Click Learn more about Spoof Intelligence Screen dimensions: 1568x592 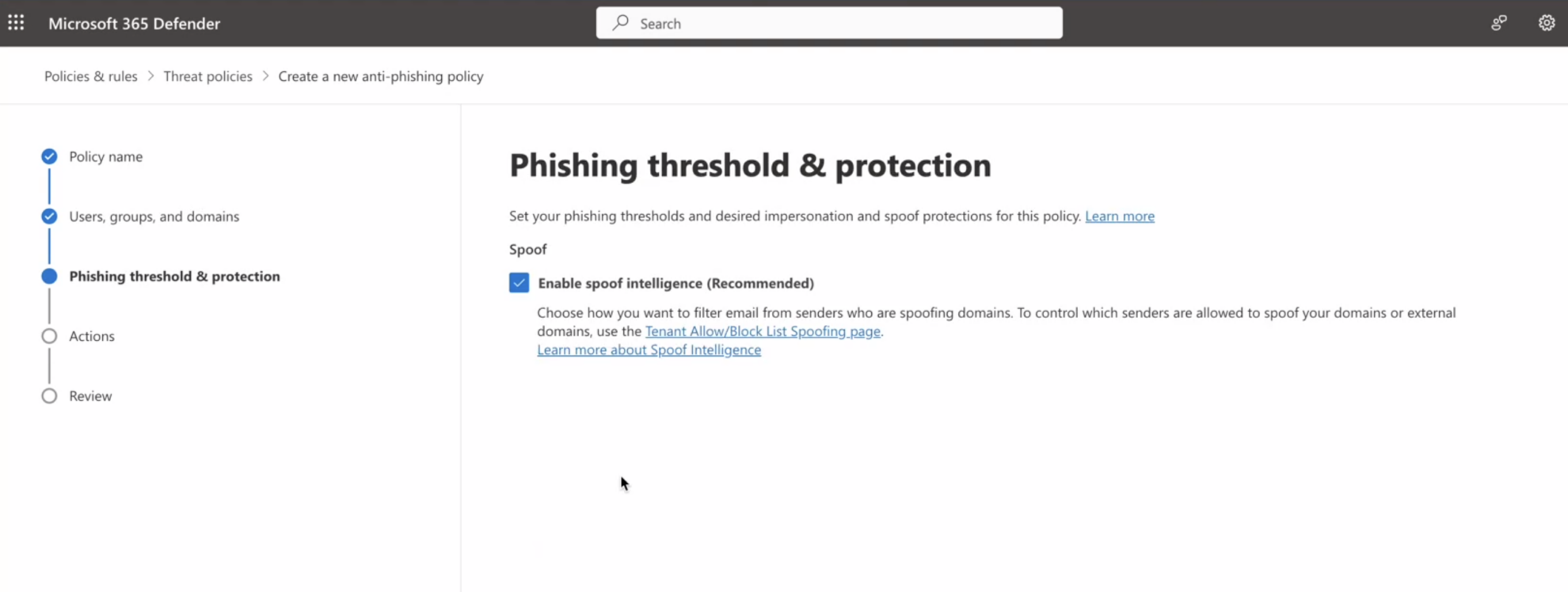click(x=649, y=349)
